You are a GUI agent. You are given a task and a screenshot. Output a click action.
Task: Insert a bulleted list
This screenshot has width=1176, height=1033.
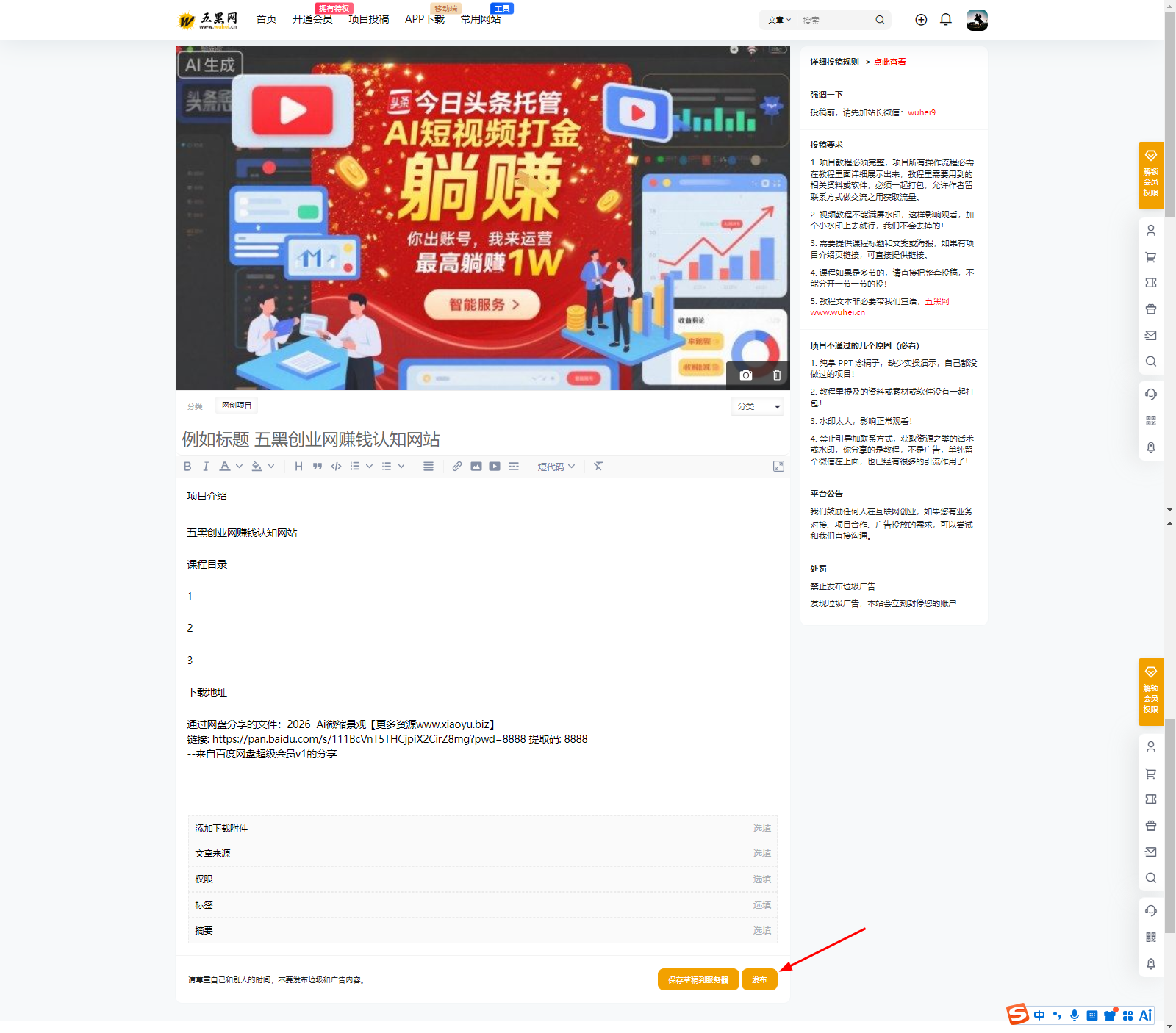387,467
